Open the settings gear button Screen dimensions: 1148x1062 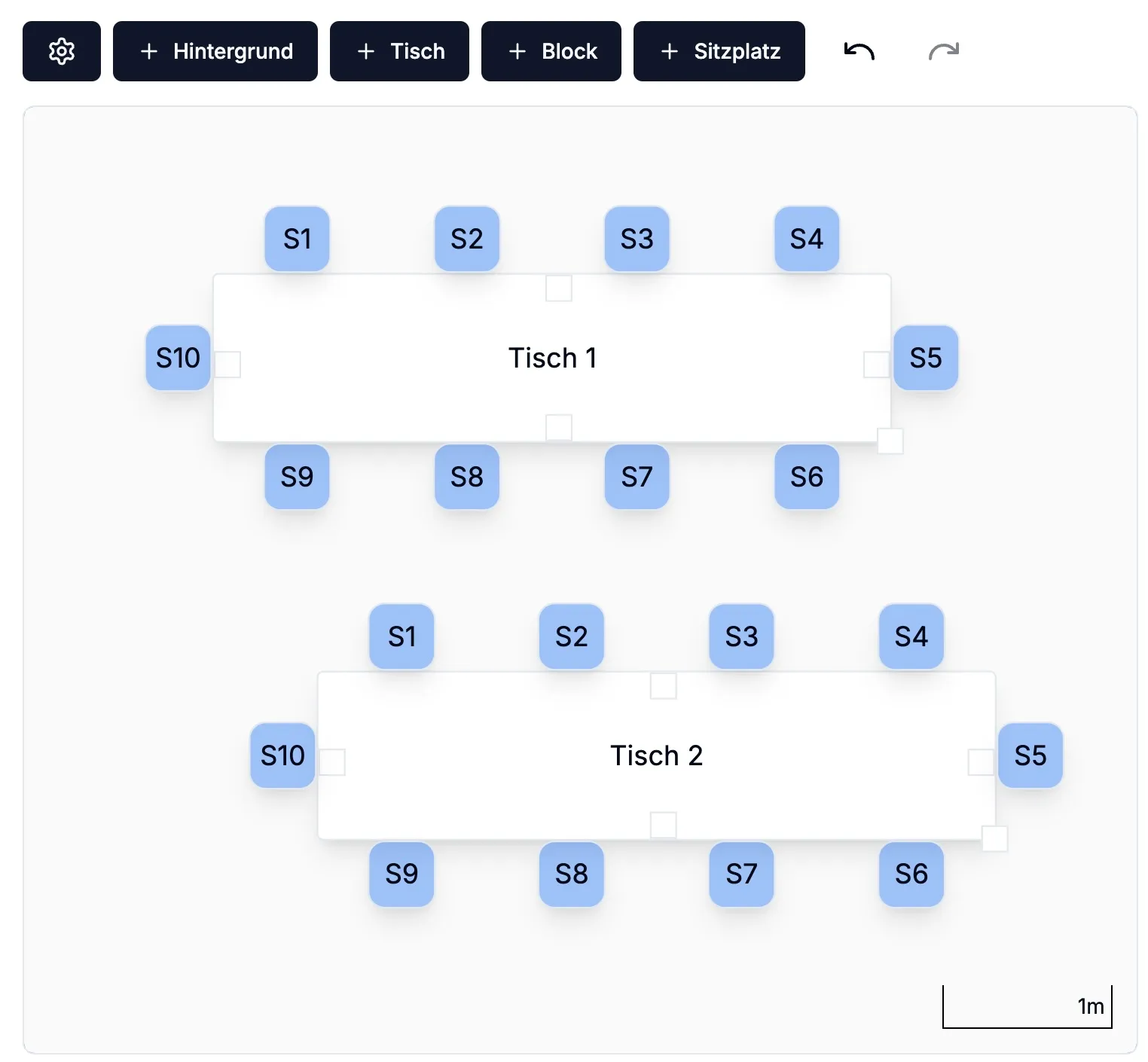click(62, 51)
